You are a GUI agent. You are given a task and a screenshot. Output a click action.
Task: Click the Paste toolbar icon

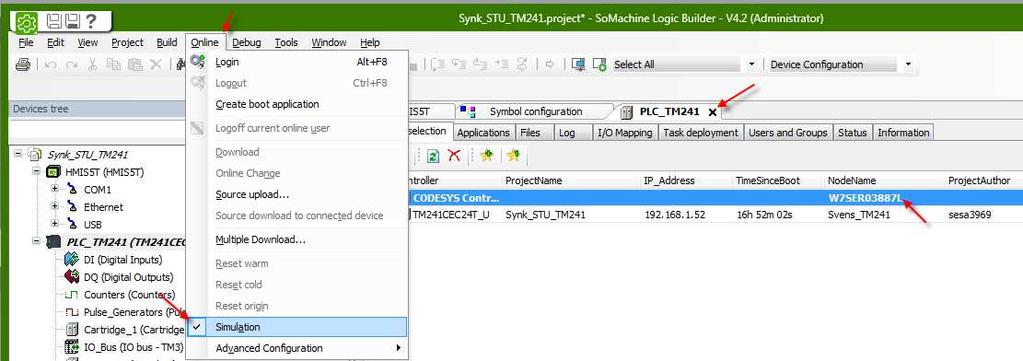click(135, 64)
